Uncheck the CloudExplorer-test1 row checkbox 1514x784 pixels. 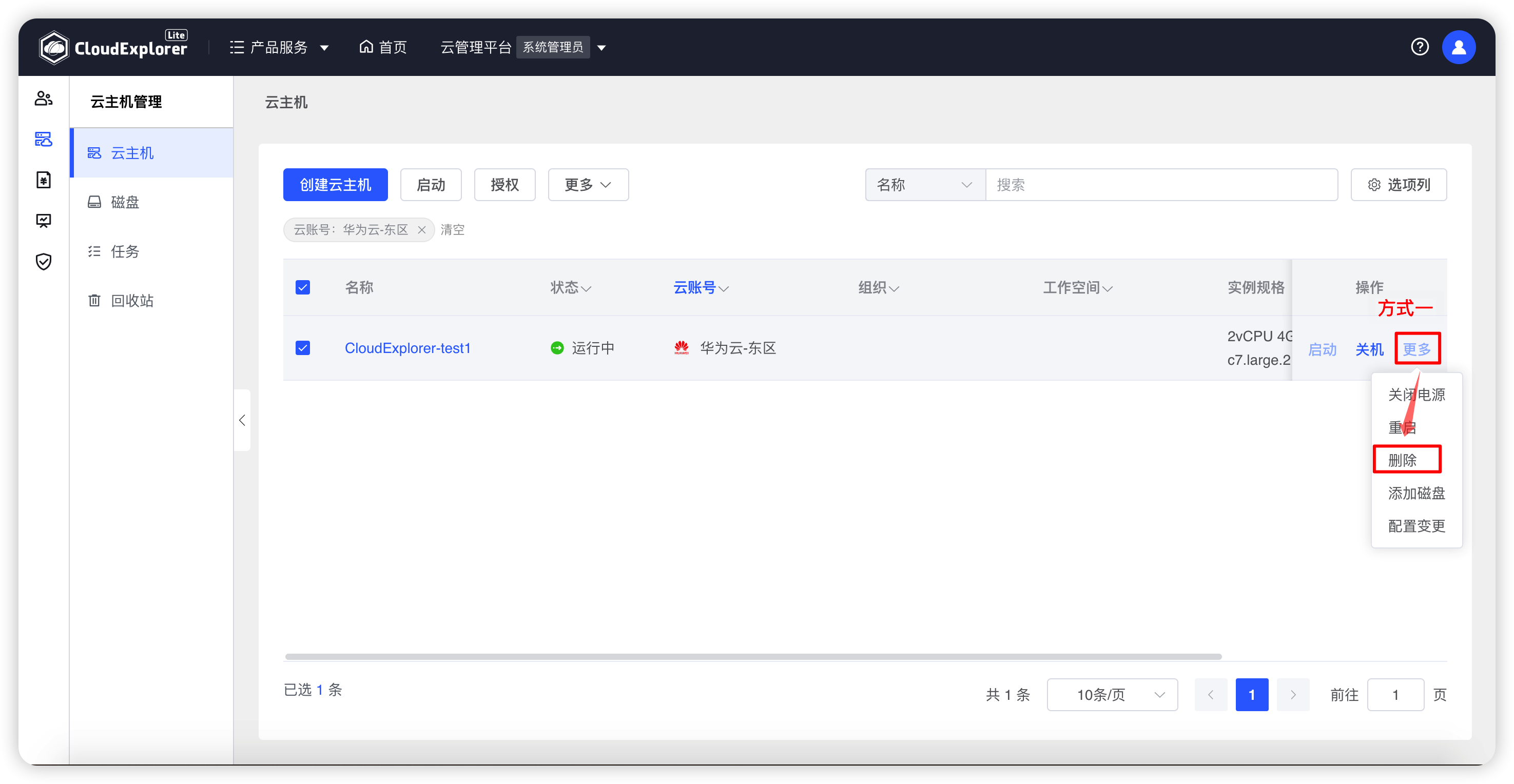pos(303,348)
